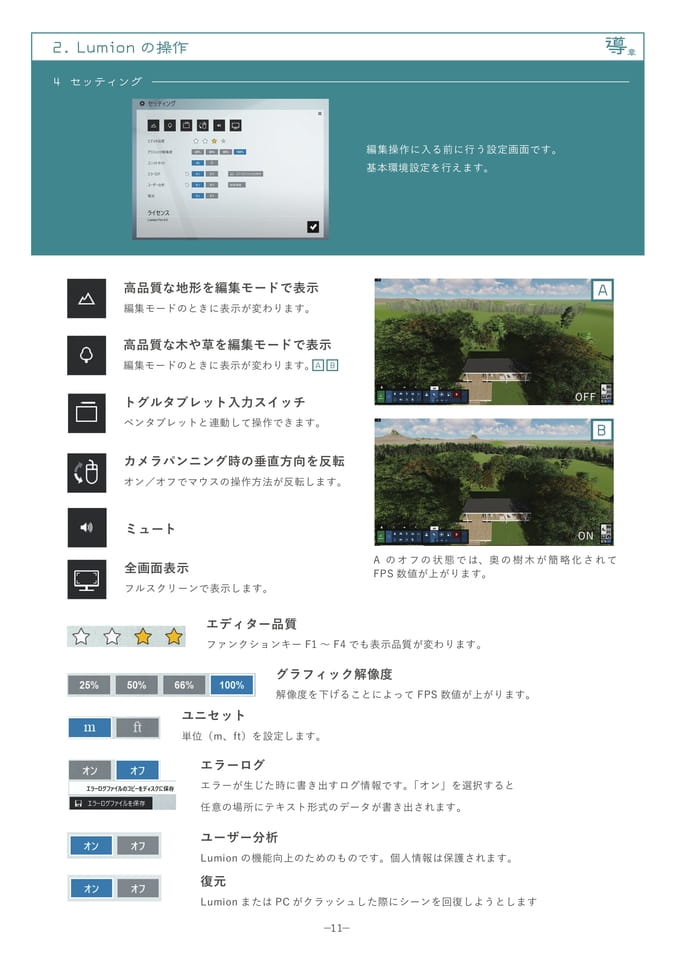Turn エラーログ off with its large オフ button
678x960 pixels.
137,770
